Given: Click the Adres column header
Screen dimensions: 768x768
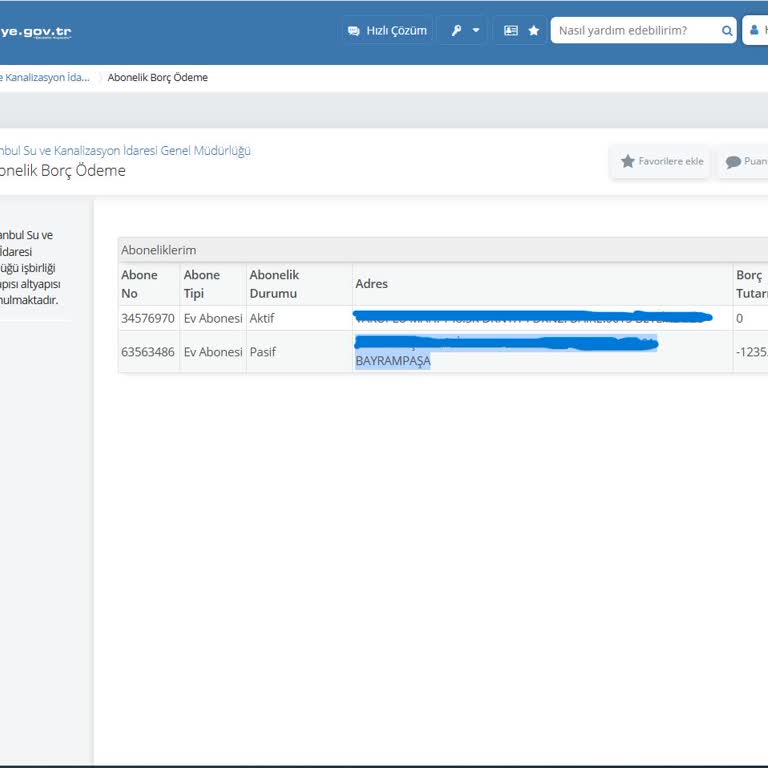Looking at the screenshot, I should click(372, 284).
